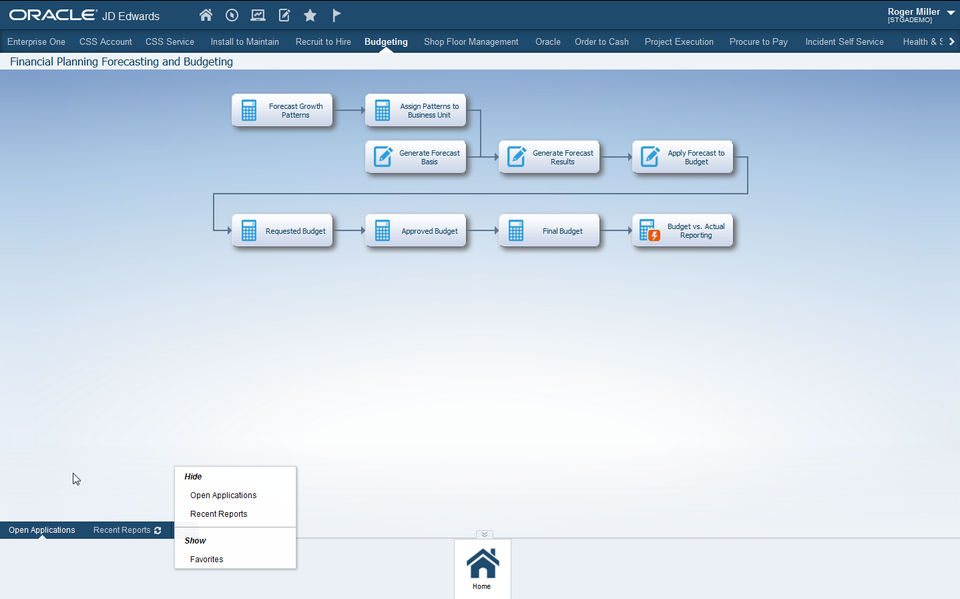Select the Recent Reports carousel tab
The width and height of the screenshot is (960, 599).
[122, 530]
